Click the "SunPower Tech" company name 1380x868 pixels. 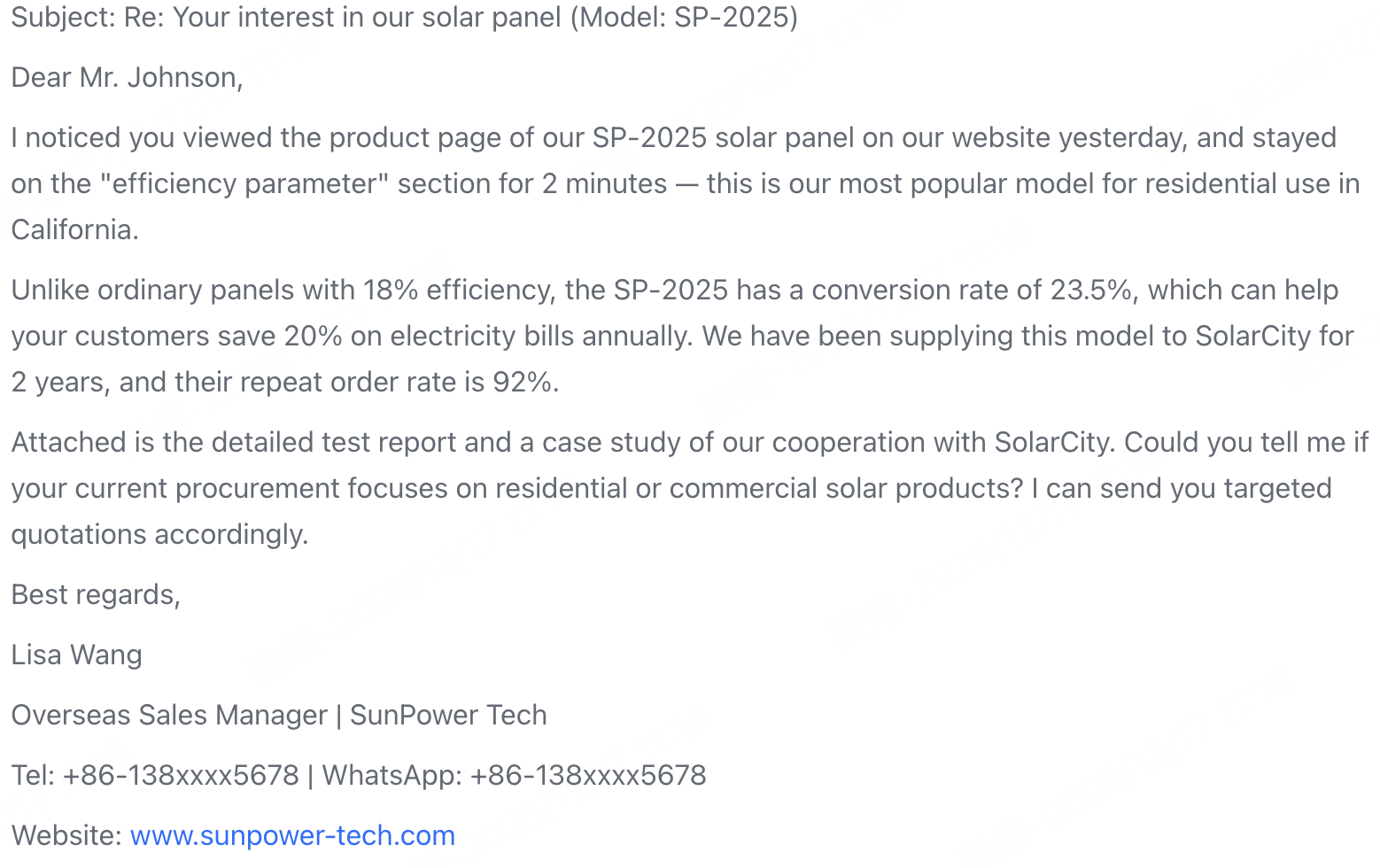click(448, 715)
